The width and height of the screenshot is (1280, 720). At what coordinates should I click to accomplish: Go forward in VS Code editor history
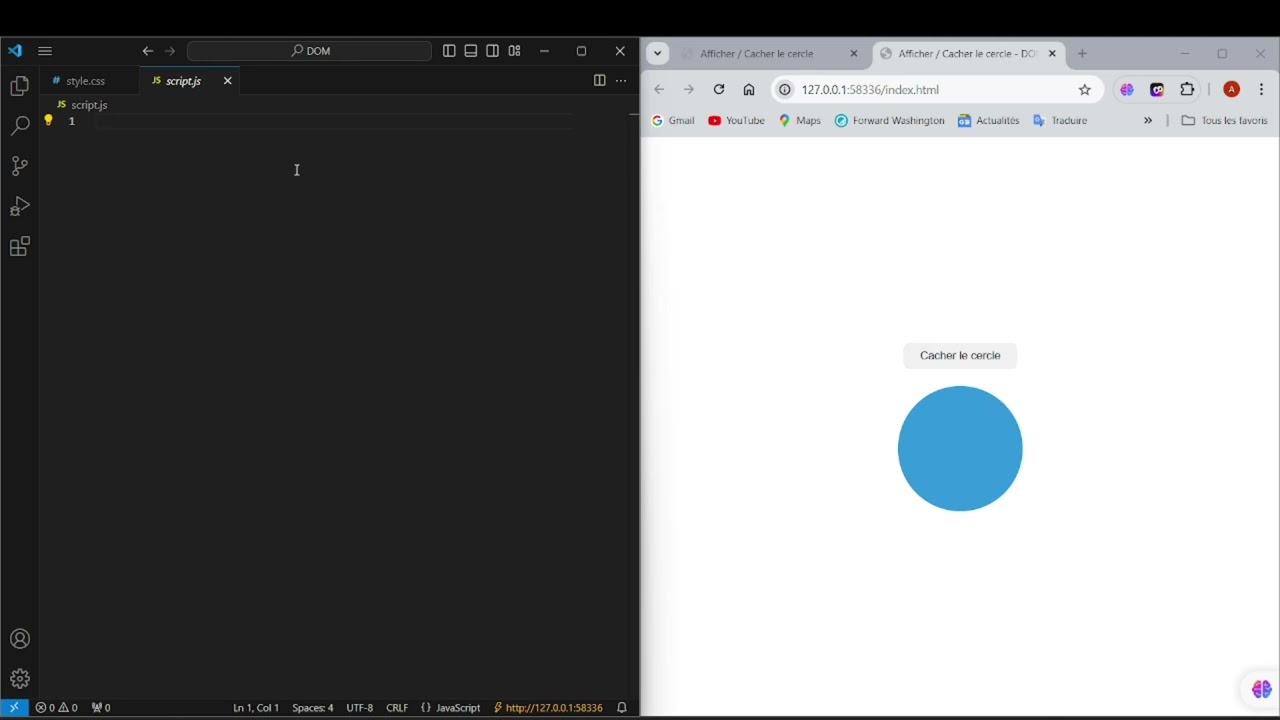click(170, 51)
